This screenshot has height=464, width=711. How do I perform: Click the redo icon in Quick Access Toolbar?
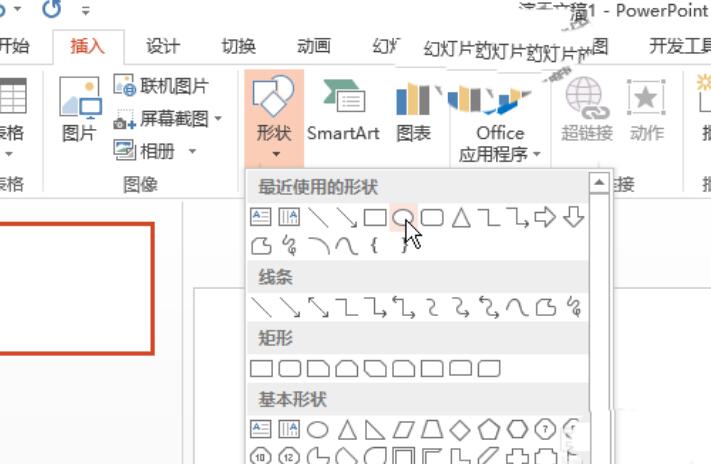pos(51,9)
